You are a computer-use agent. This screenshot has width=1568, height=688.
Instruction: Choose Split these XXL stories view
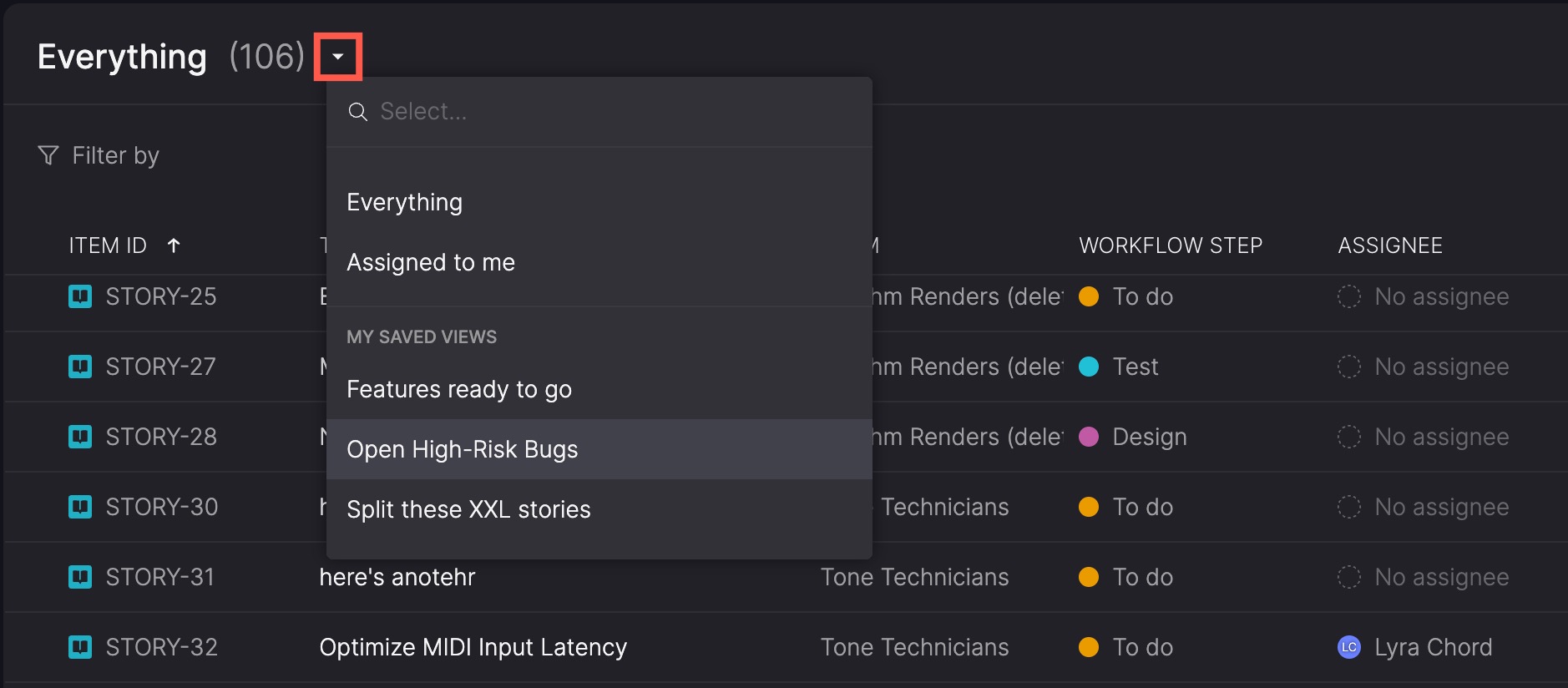click(468, 509)
